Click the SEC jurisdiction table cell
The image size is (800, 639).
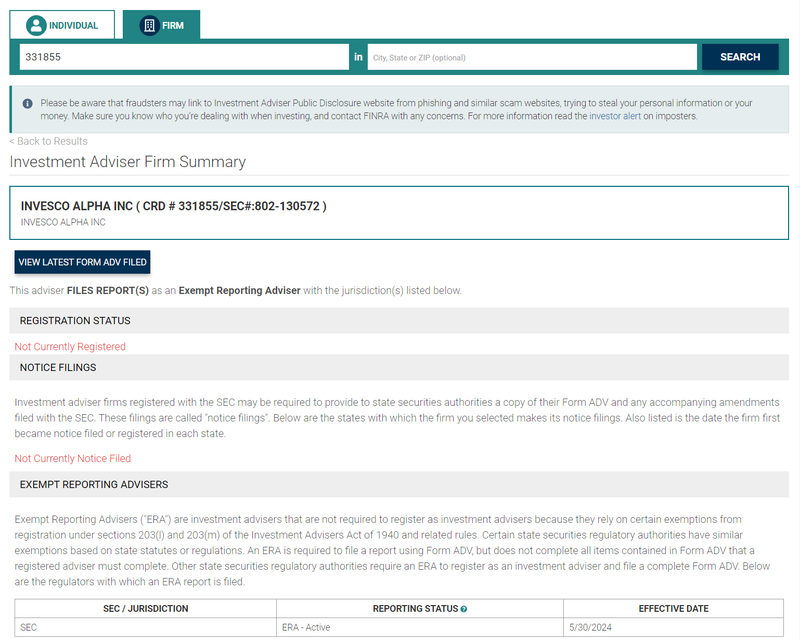(145, 627)
